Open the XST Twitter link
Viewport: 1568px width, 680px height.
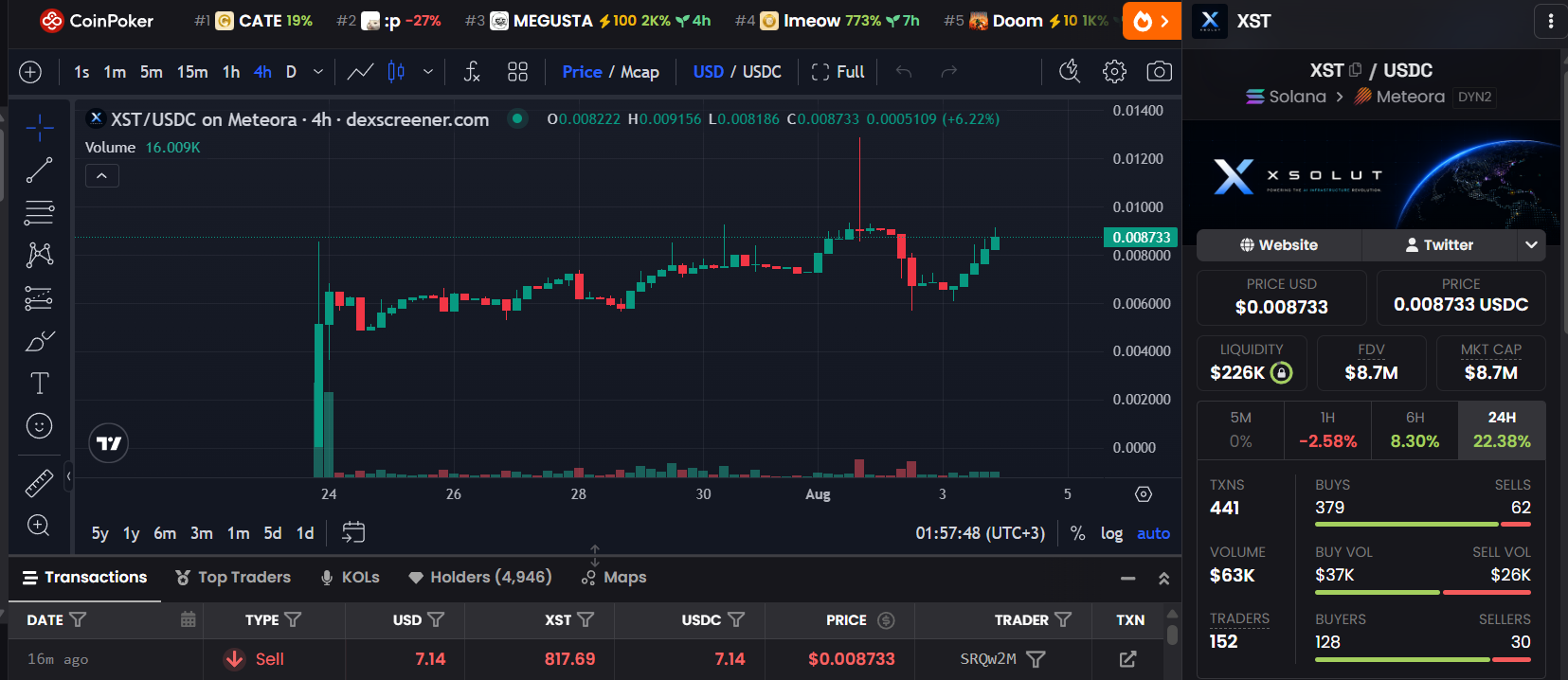[1439, 244]
